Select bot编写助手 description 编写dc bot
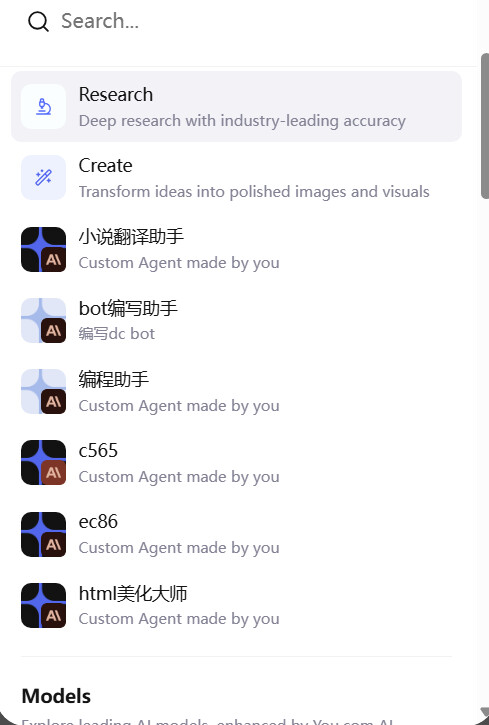 (116, 333)
